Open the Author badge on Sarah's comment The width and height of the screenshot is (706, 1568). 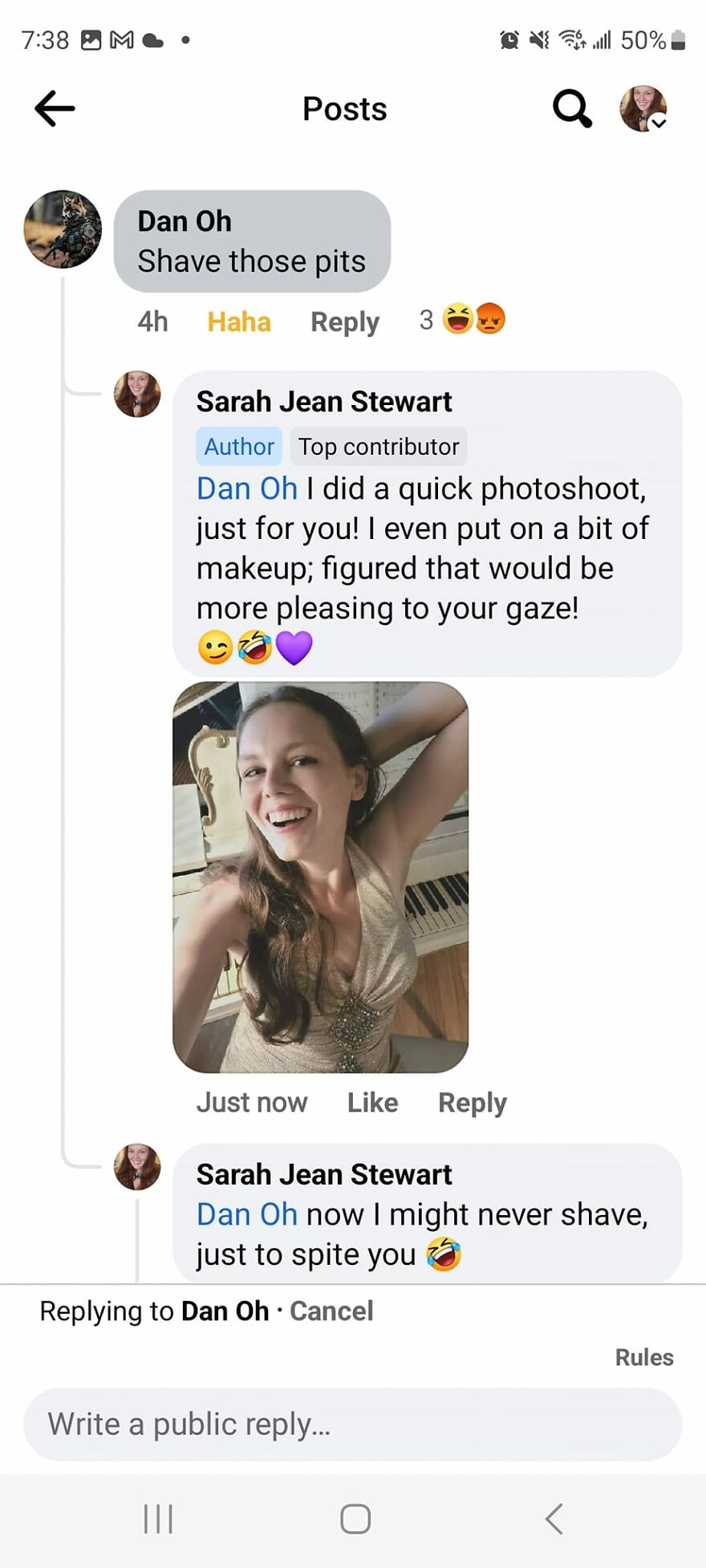click(238, 446)
